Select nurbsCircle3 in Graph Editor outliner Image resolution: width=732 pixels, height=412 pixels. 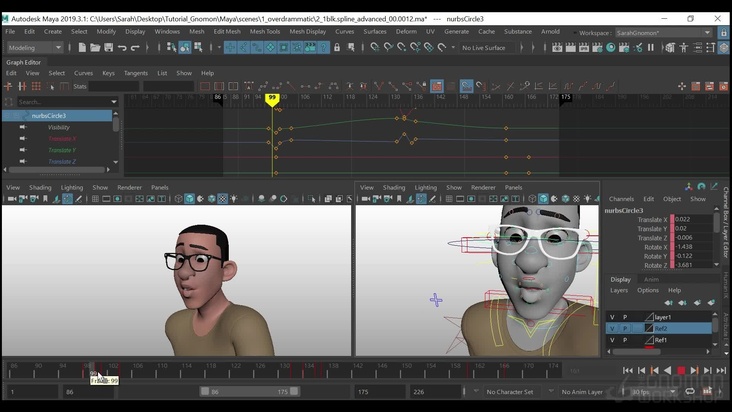point(57,115)
